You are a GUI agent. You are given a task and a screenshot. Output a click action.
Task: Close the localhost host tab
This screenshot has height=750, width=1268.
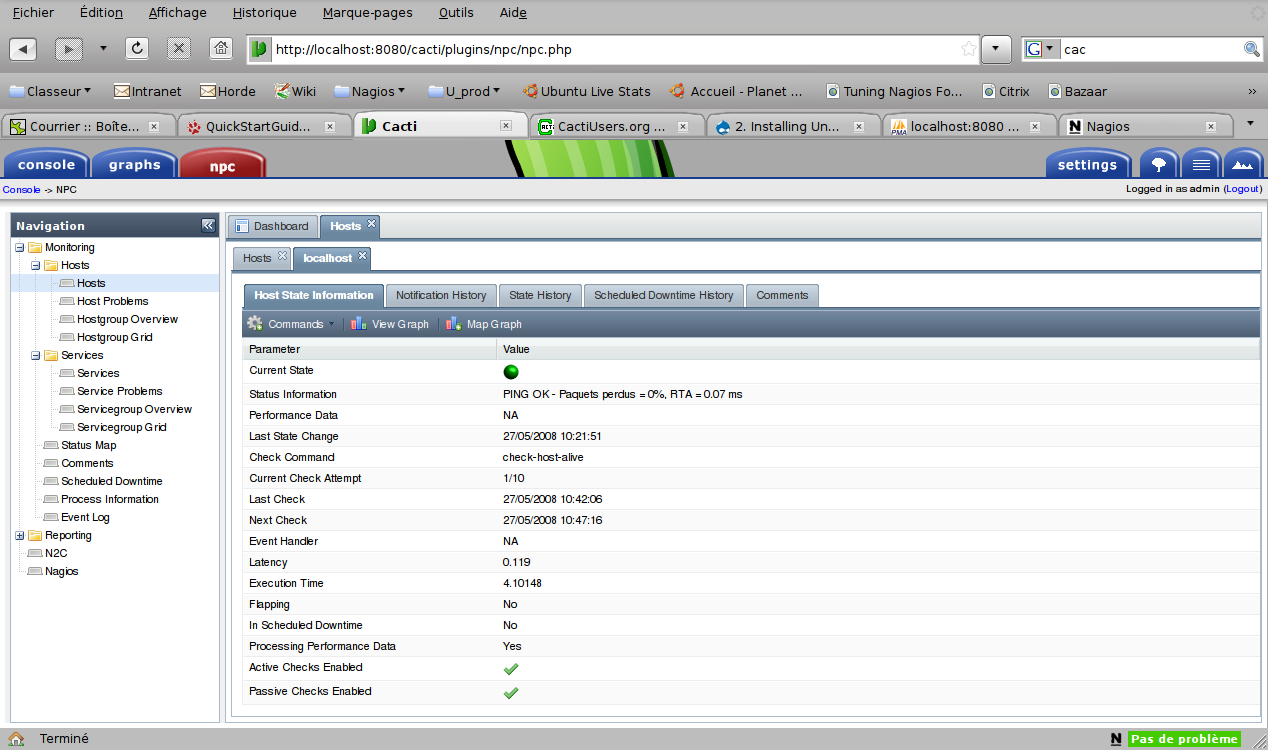pos(363,257)
